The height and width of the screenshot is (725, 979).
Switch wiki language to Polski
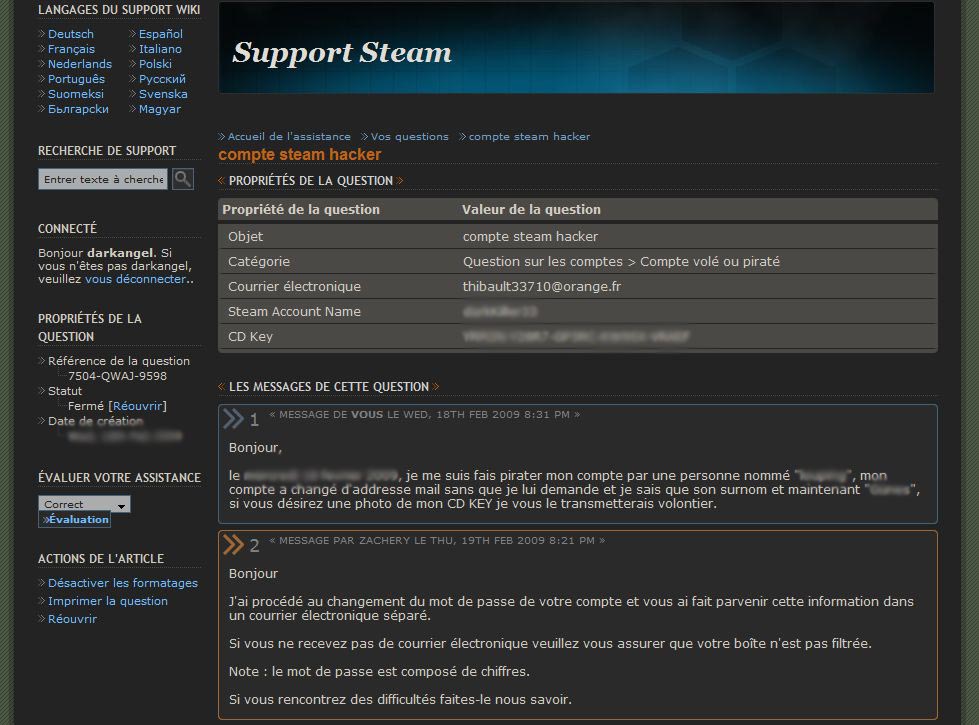[155, 64]
